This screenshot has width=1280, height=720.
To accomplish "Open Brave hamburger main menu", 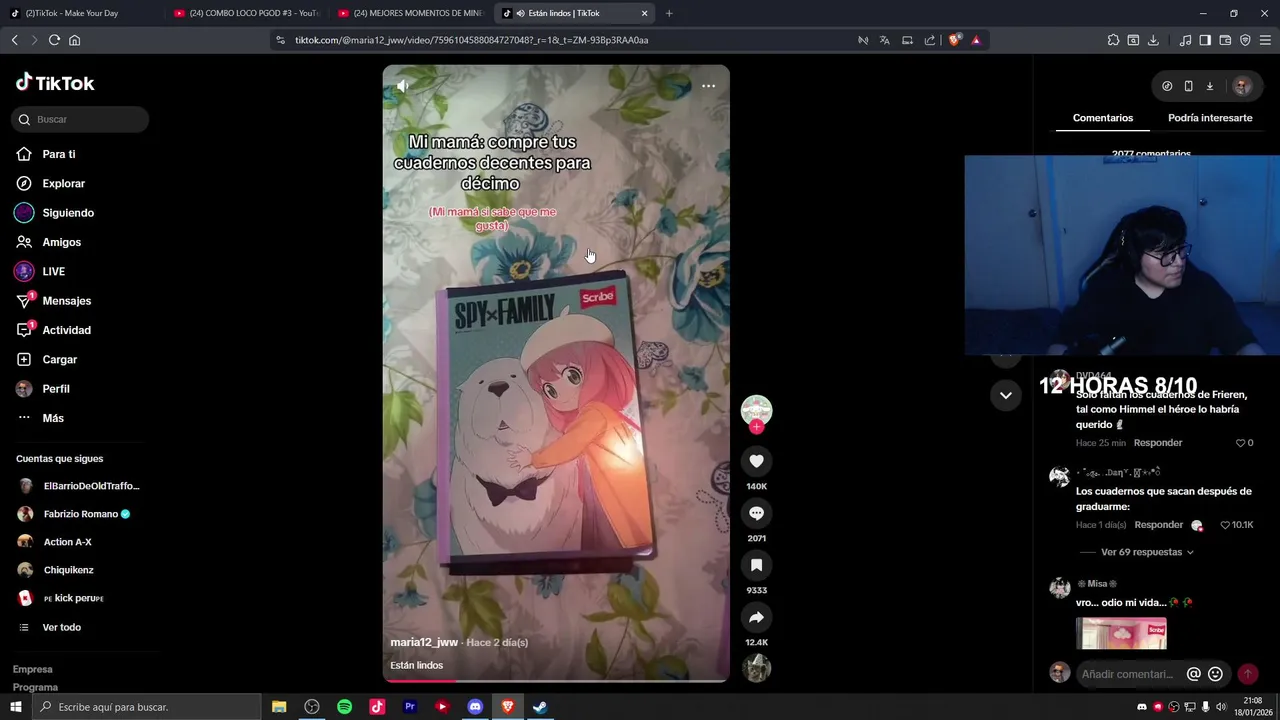I will [1265, 40].
